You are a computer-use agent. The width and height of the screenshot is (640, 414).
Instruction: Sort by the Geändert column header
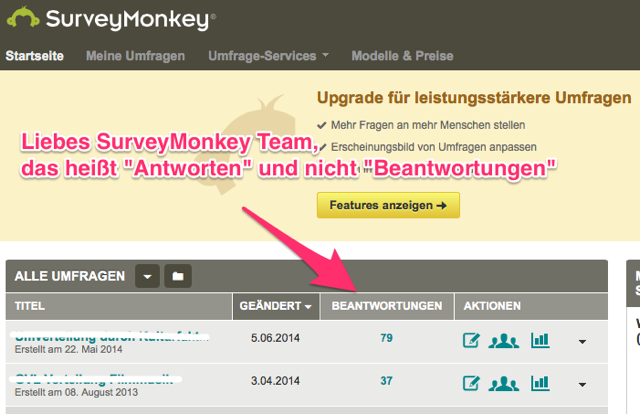276,306
